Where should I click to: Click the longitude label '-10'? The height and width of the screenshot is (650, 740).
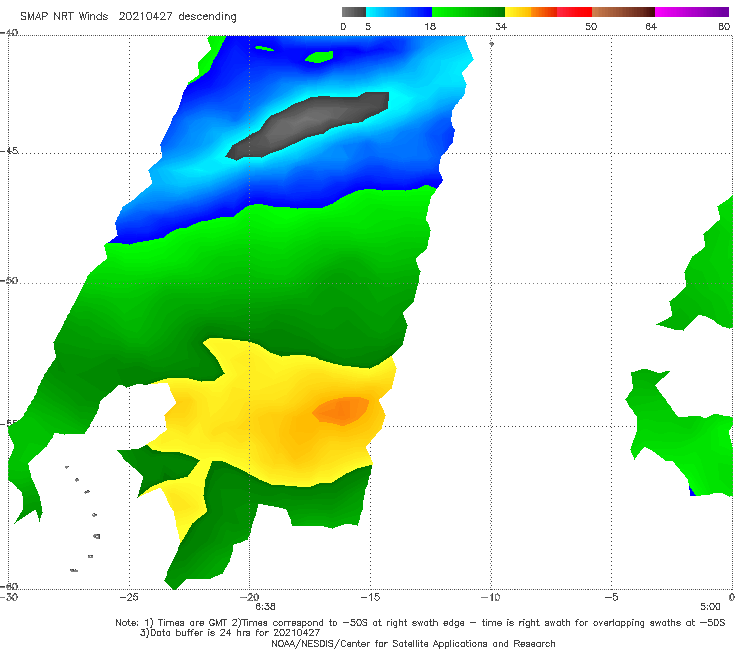click(491, 597)
